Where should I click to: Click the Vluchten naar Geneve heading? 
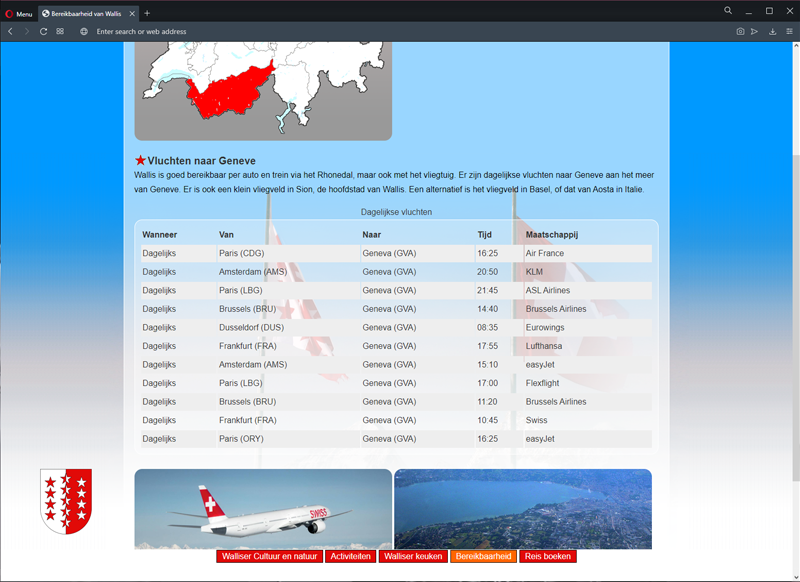pos(202,161)
